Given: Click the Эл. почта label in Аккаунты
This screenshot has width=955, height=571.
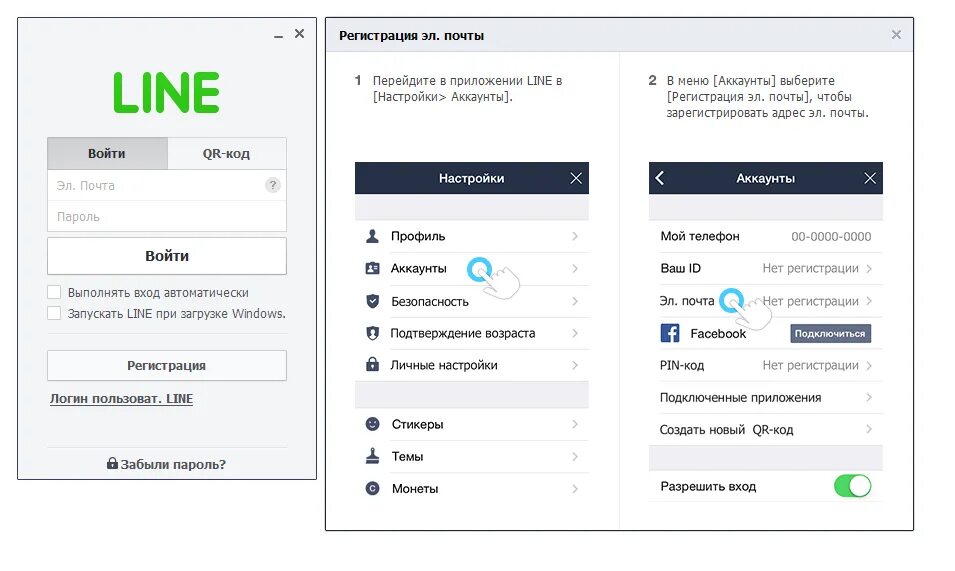Looking at the screenshot, I should click(686, 301).
